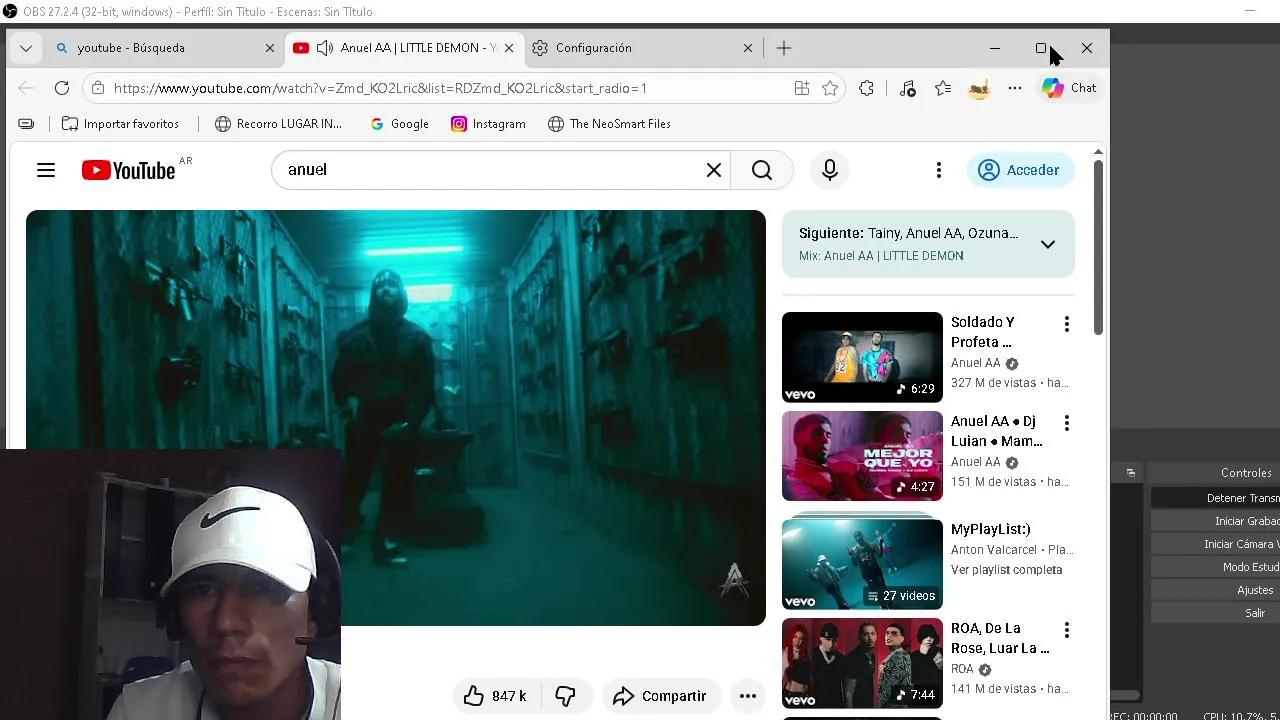Click the Acceder sign-in button
The width and height of the screenshot is (1280, 720).
(x=1020, y=170)
